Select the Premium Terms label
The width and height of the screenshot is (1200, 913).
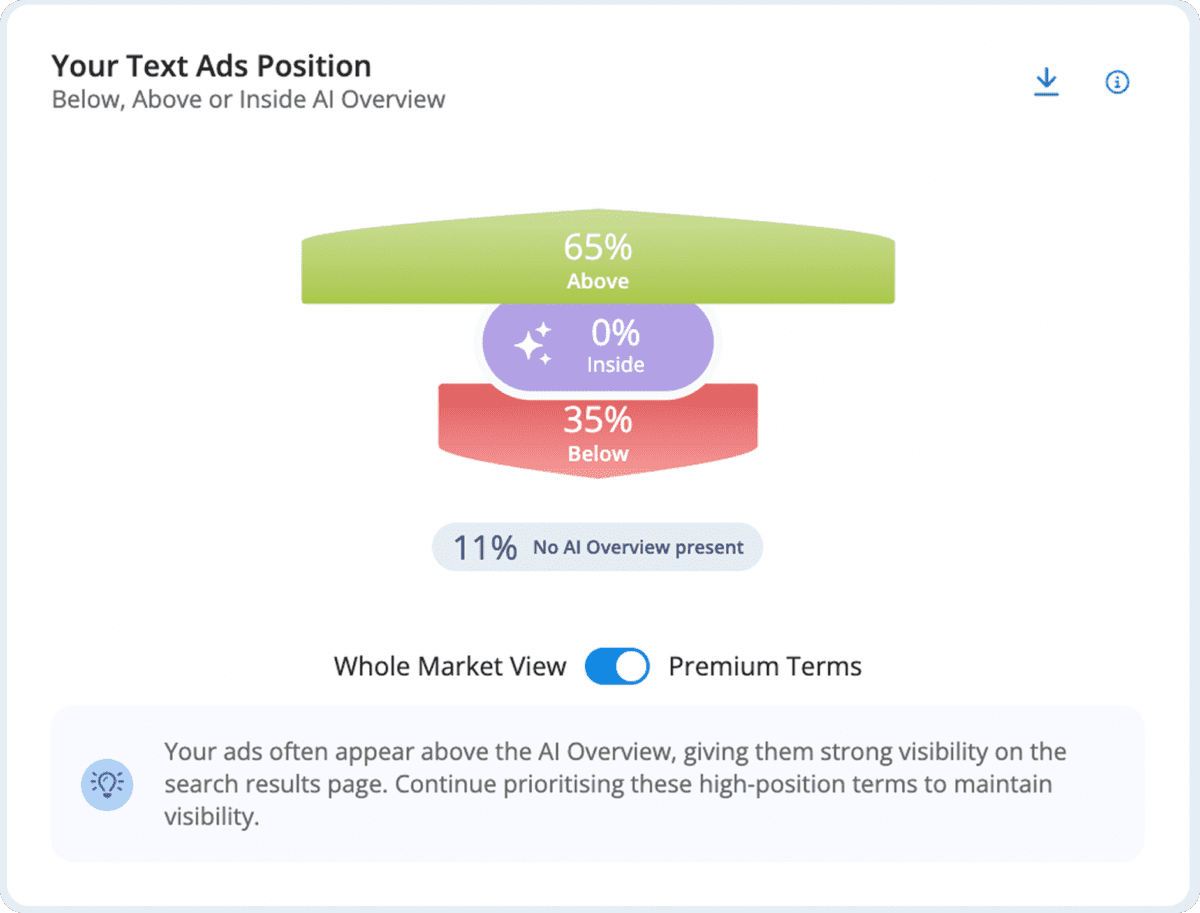[765, 666]
